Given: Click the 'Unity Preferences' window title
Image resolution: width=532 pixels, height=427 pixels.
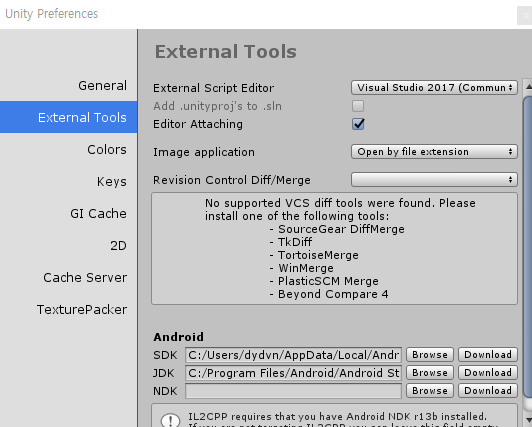Looking at the screenshot, I should coord(52,14).
